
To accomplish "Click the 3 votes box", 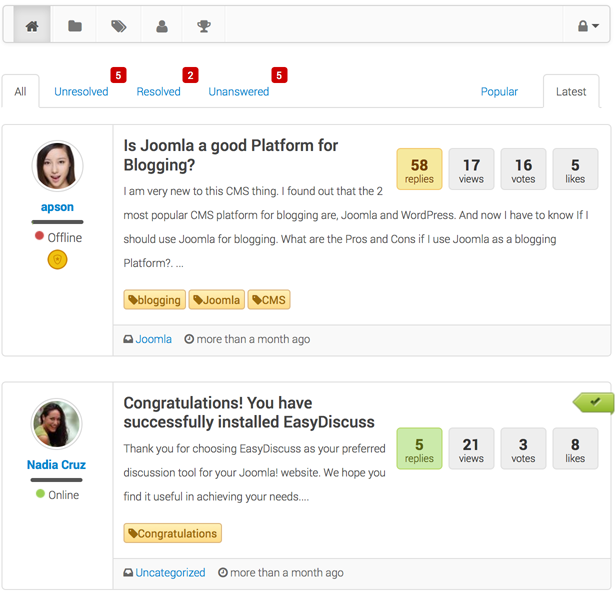I will click(523, 448).
